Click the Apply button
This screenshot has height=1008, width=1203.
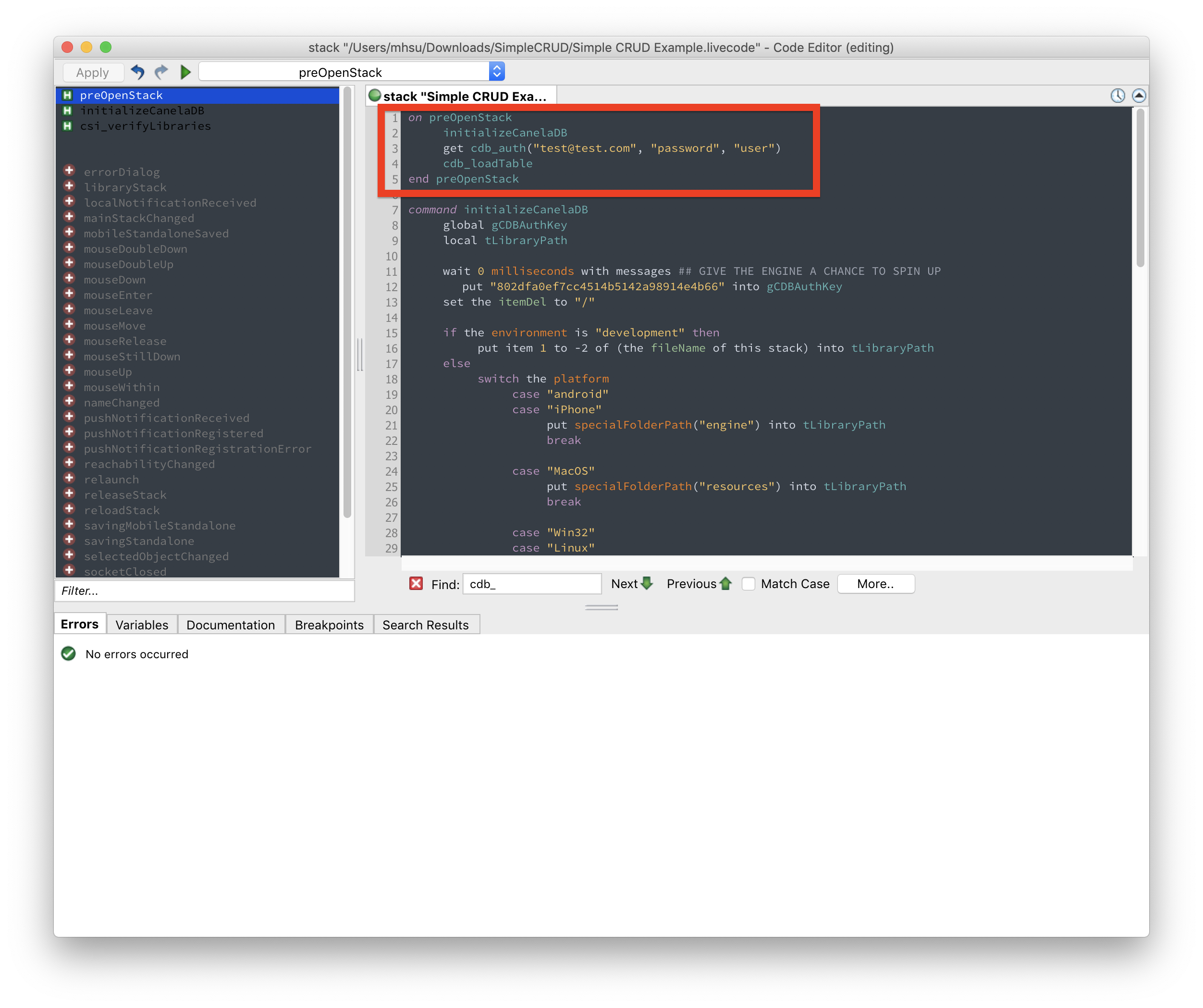point(93,73)
